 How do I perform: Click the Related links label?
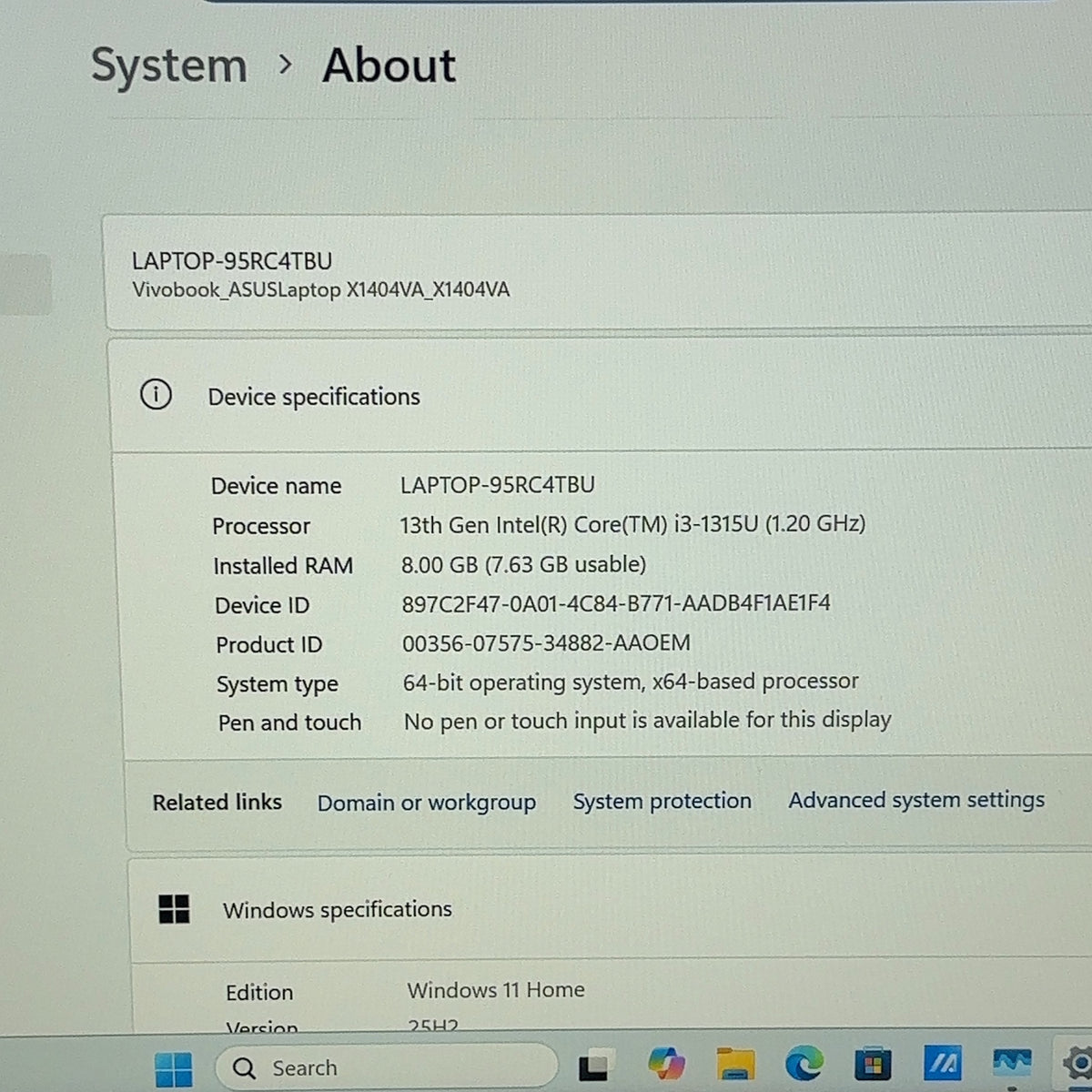point(217,803)
